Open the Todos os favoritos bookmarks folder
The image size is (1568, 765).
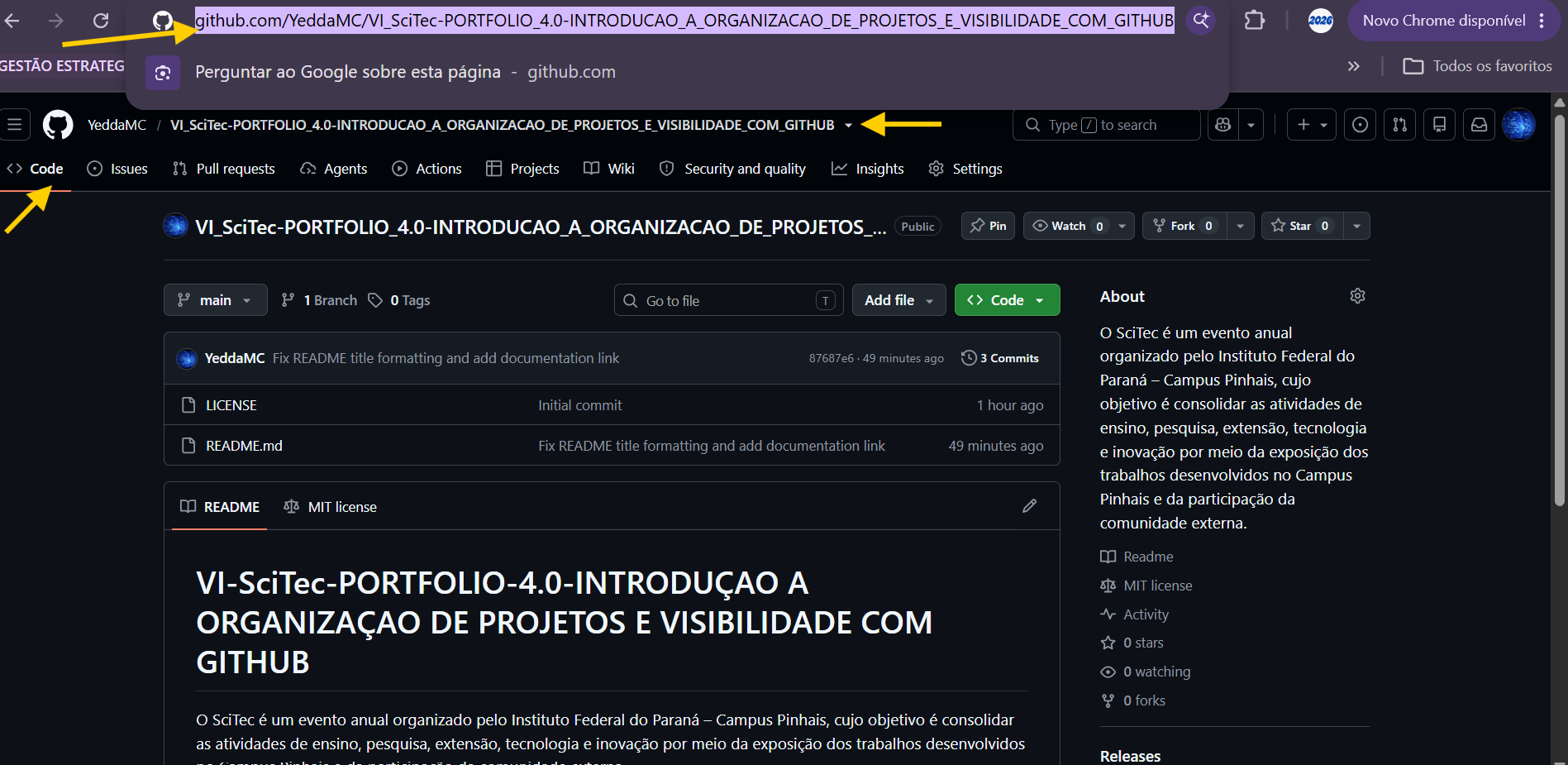pyautogui.click(x=1478, y=66)
